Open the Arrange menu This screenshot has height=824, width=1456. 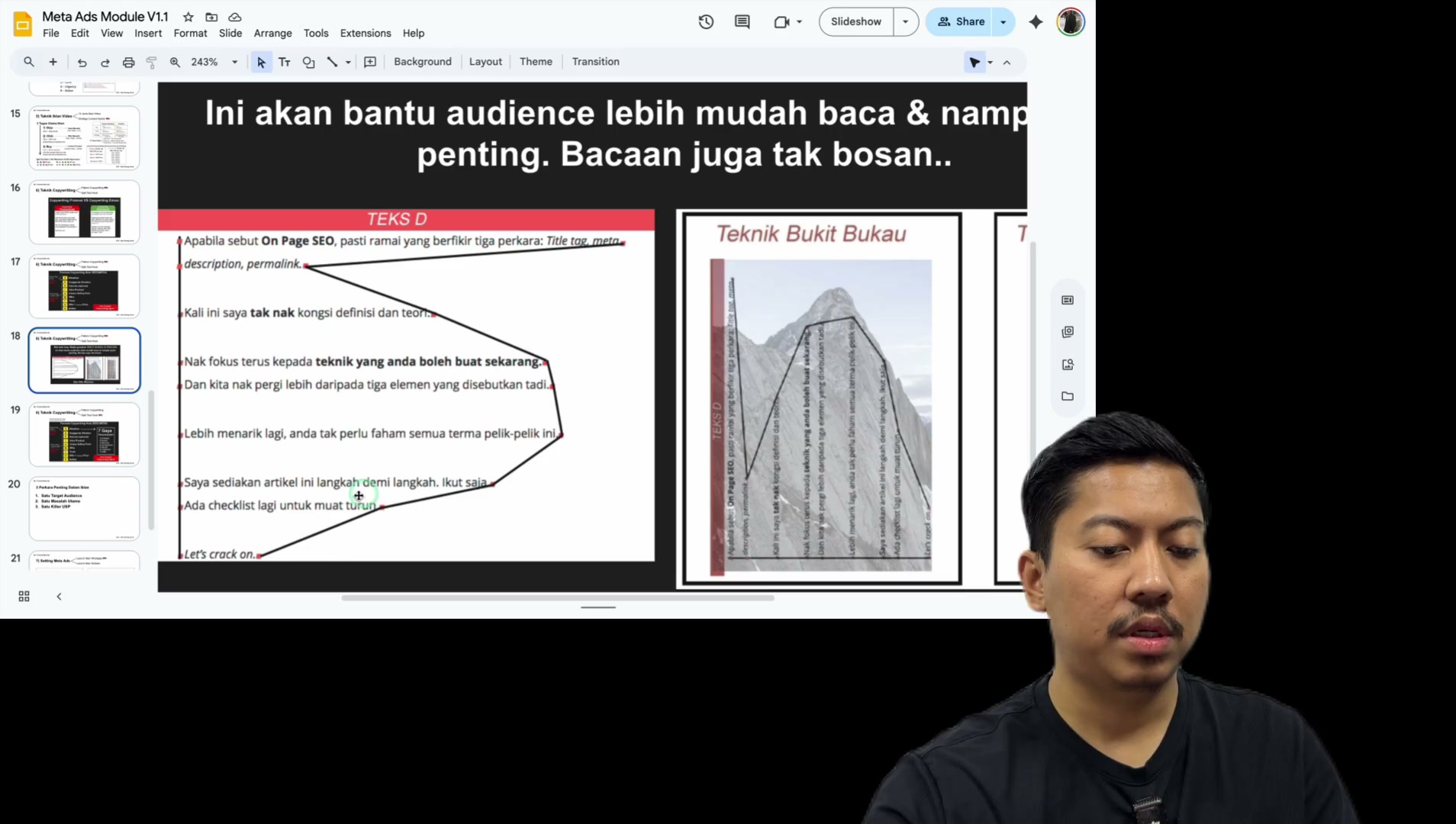273,33
